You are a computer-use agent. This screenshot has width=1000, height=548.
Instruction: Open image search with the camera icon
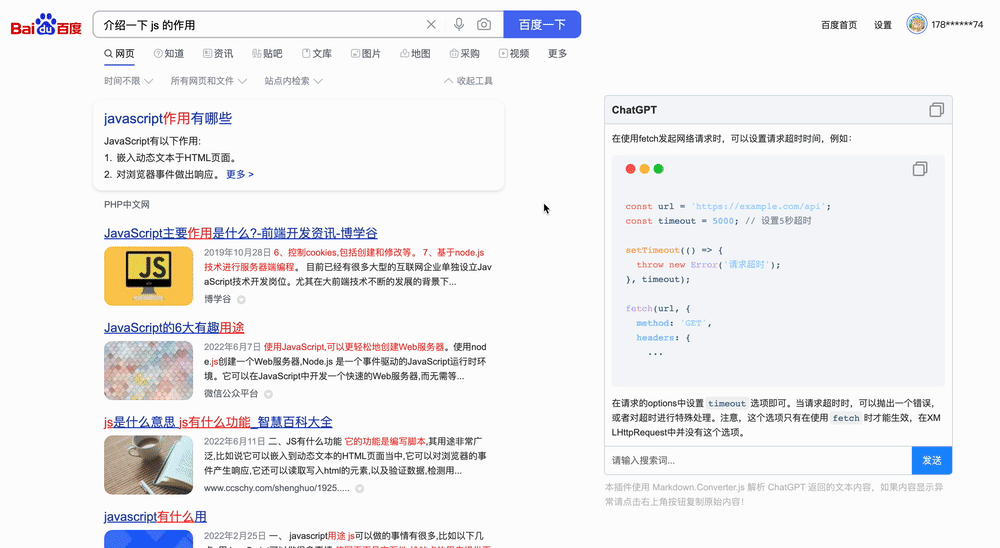click(x=484, y=24)
